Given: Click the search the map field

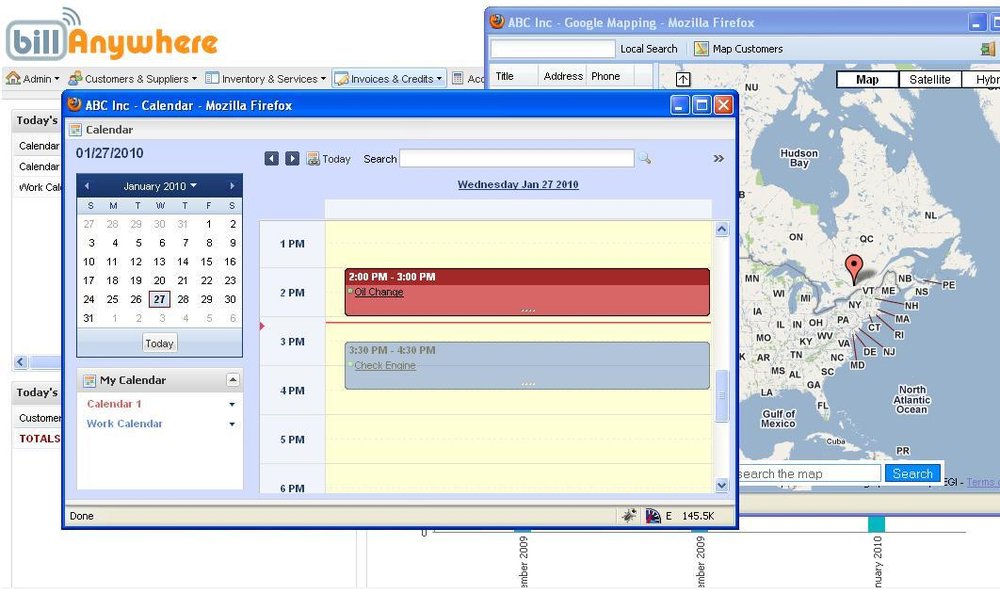Looking at the screenshot, I should tap(810, 473).
